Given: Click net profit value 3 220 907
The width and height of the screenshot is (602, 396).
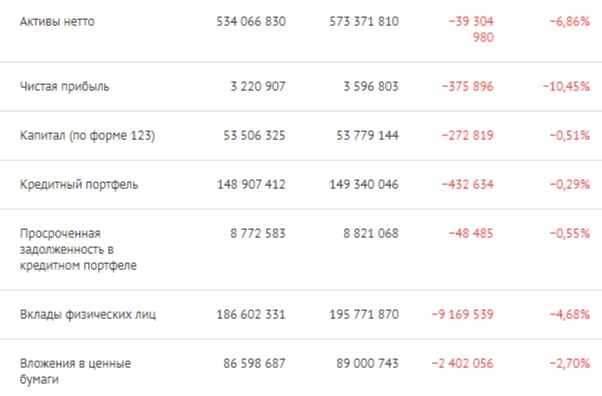Looking at the screenshot, I should pyautogui.click(x=258, y=87).
